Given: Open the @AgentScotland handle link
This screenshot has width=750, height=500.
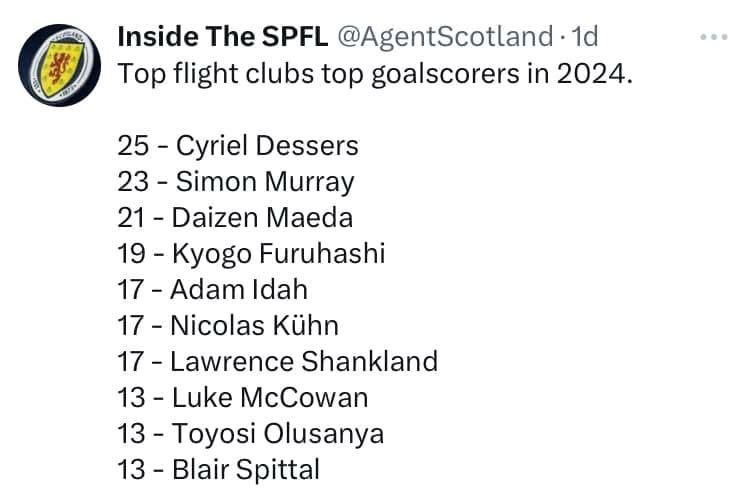Looking at the screenshot, I should click(445, 36).
